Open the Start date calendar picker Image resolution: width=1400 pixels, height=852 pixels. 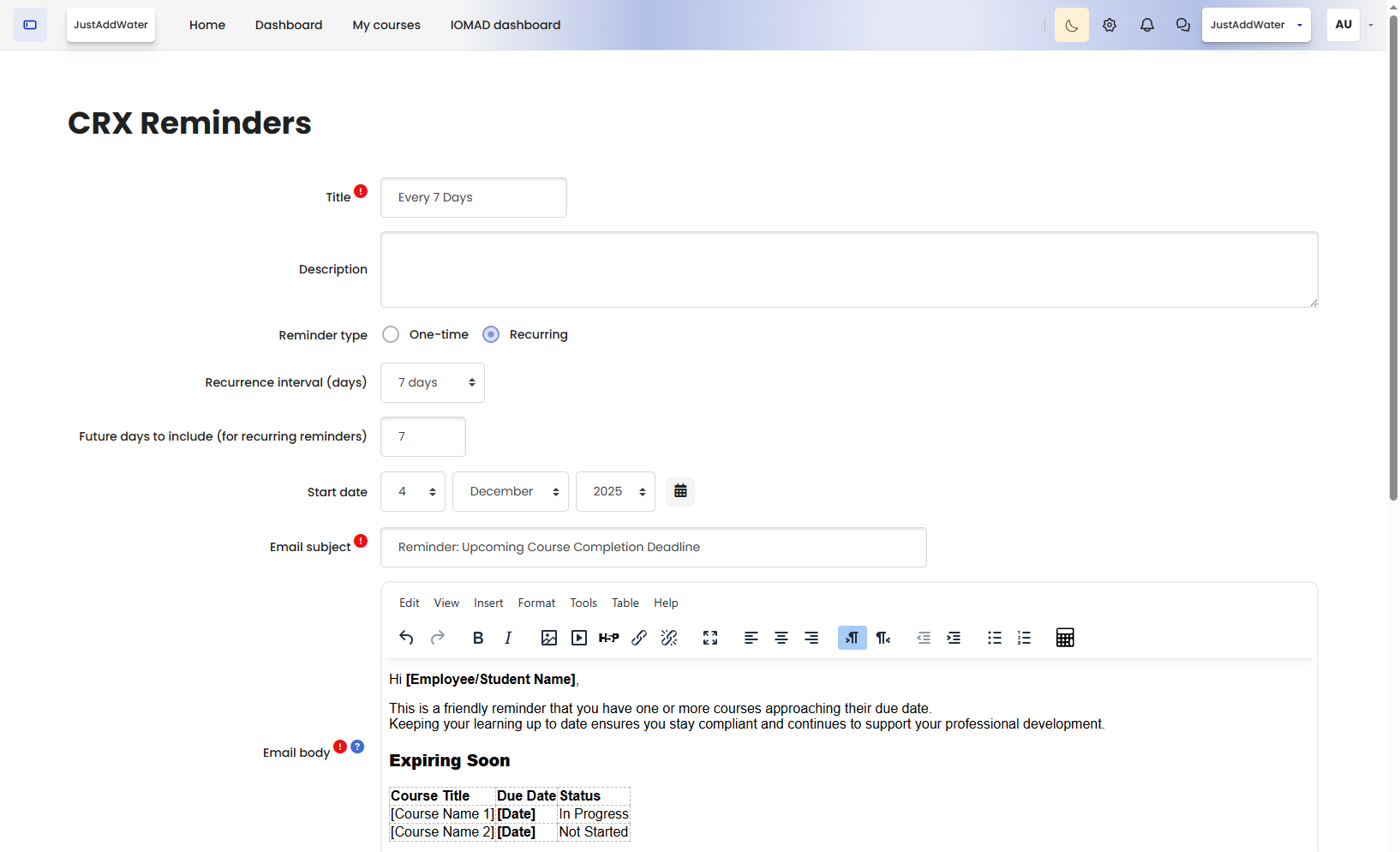(680, 491)
